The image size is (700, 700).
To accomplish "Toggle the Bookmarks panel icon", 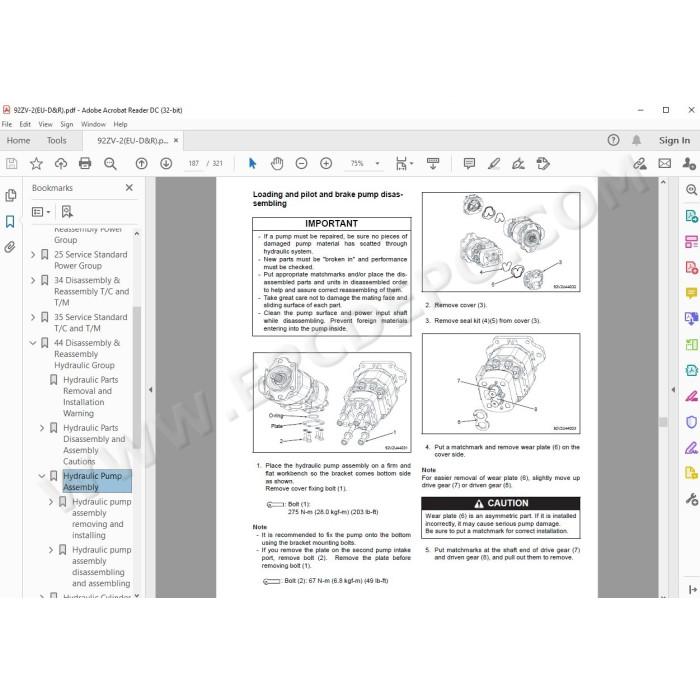I will click(x=10, y=221).
